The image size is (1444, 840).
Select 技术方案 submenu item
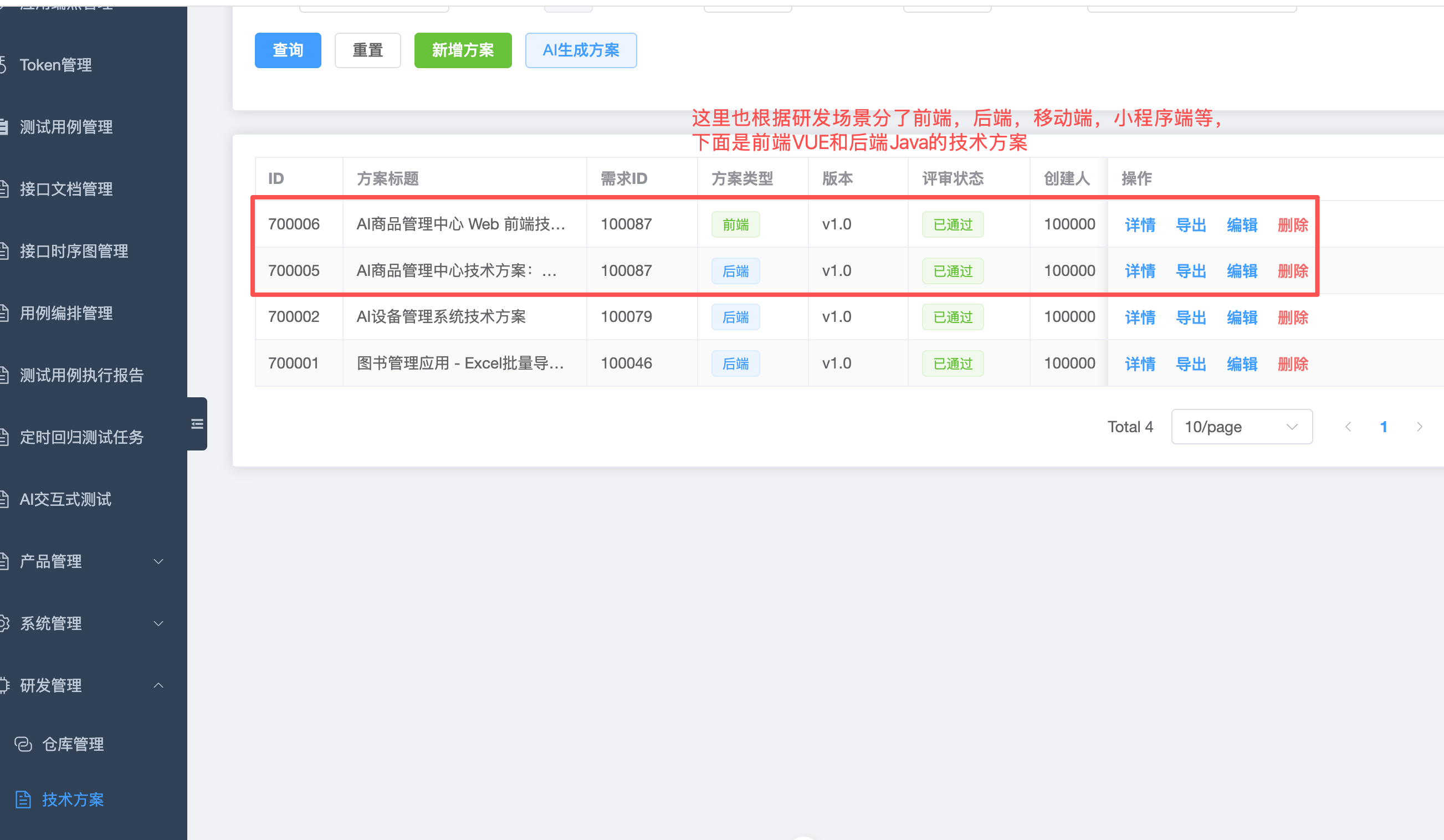pyautogui.click(x=73, y=800)
